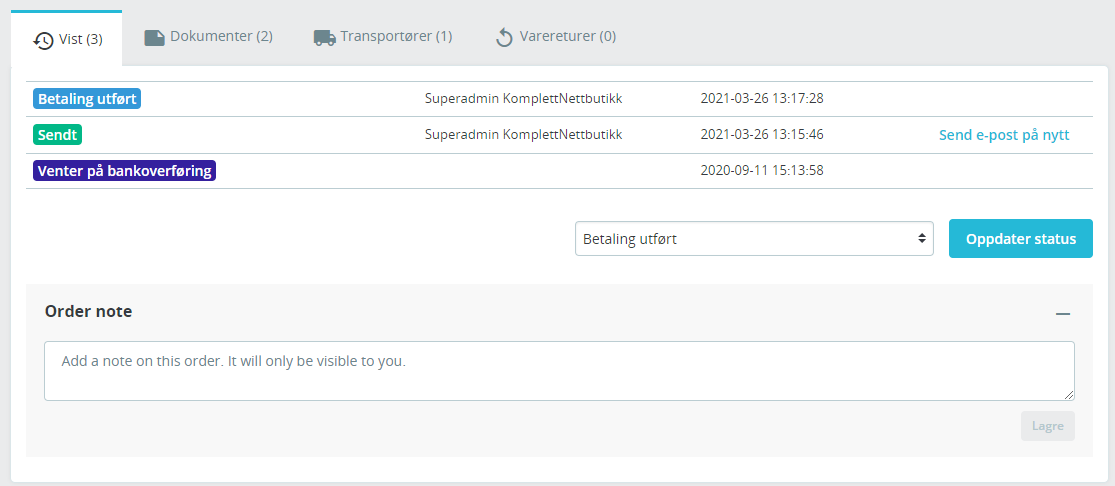Select the Vist (3) tab
The image size is (1115, 486).
click(x=67, y=38)
